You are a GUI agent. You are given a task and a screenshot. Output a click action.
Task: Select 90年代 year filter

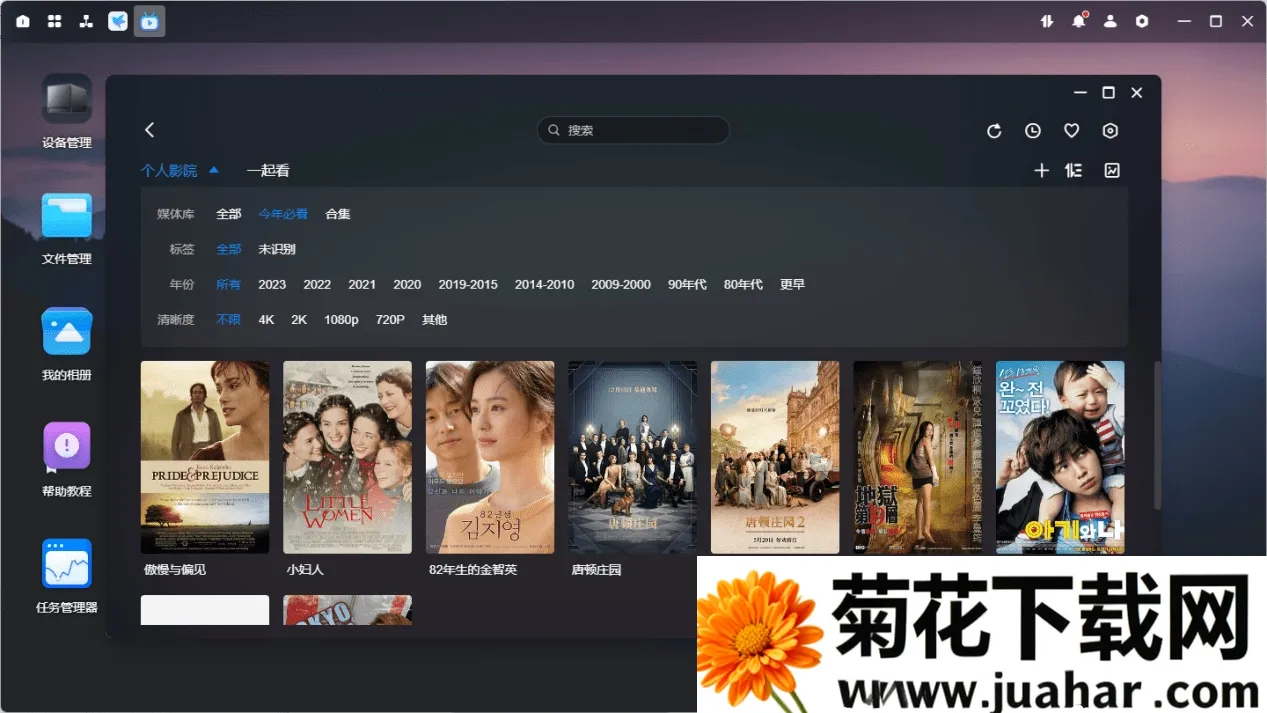687,285
